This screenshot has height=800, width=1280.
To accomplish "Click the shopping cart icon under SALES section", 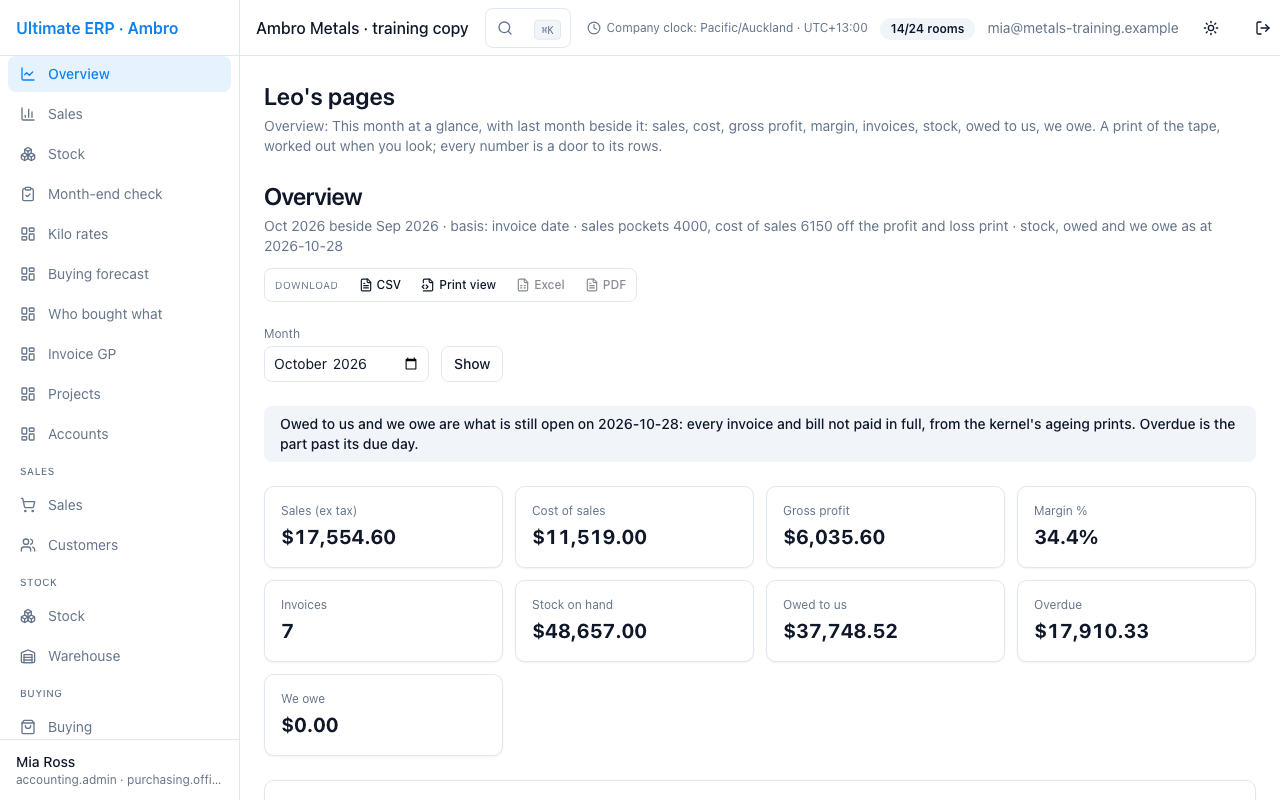I will [x=28, y=505].
